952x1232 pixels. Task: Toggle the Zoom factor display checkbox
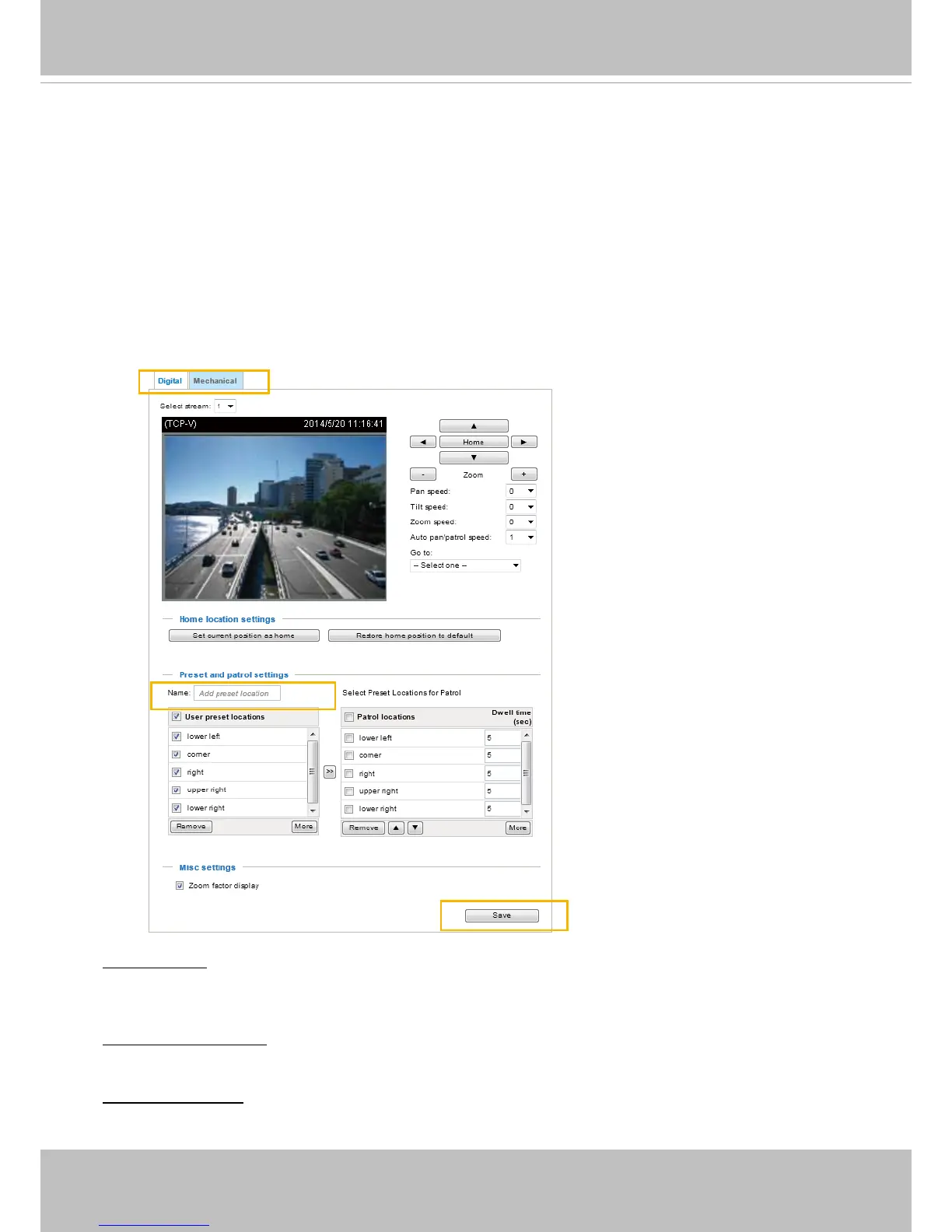pos(180,886)
